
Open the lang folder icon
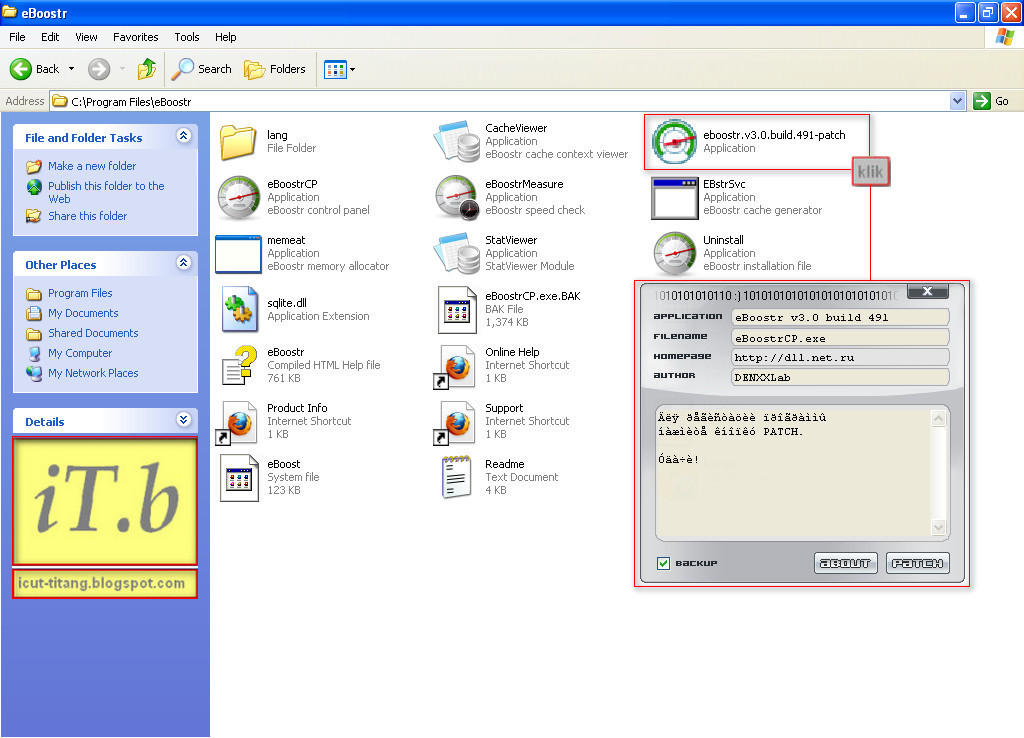pos(238,141)
